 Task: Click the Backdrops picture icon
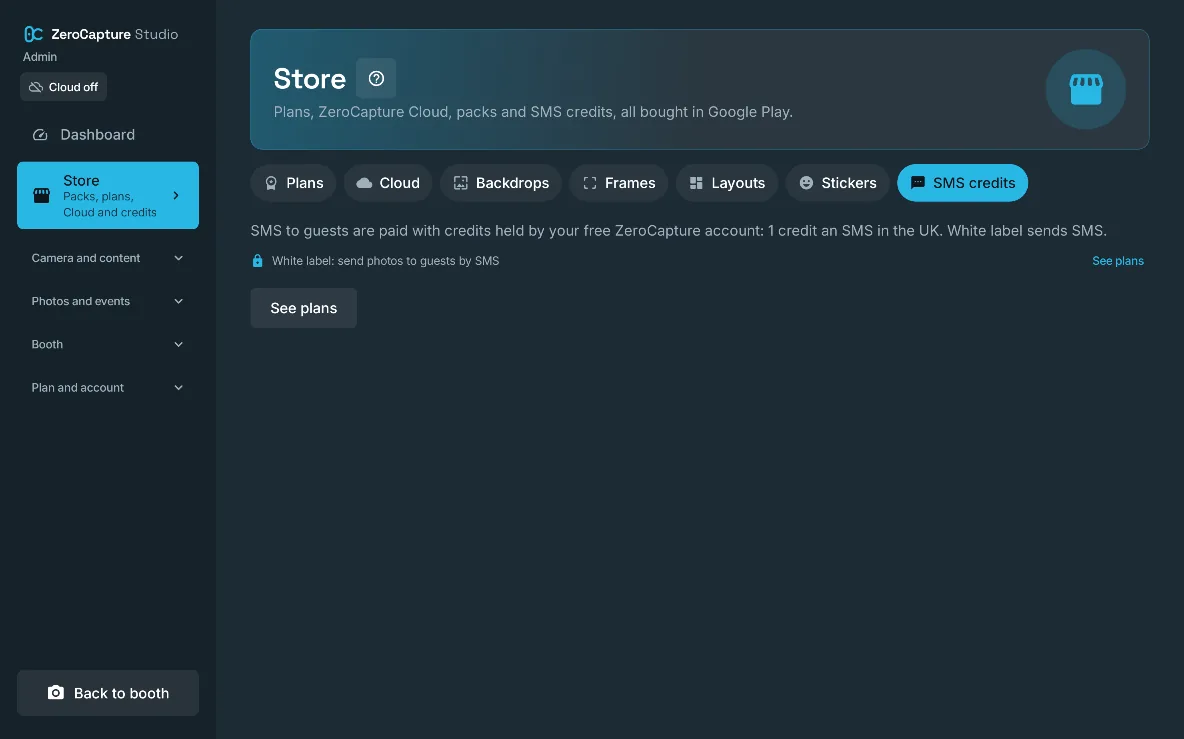coord(461,183)
